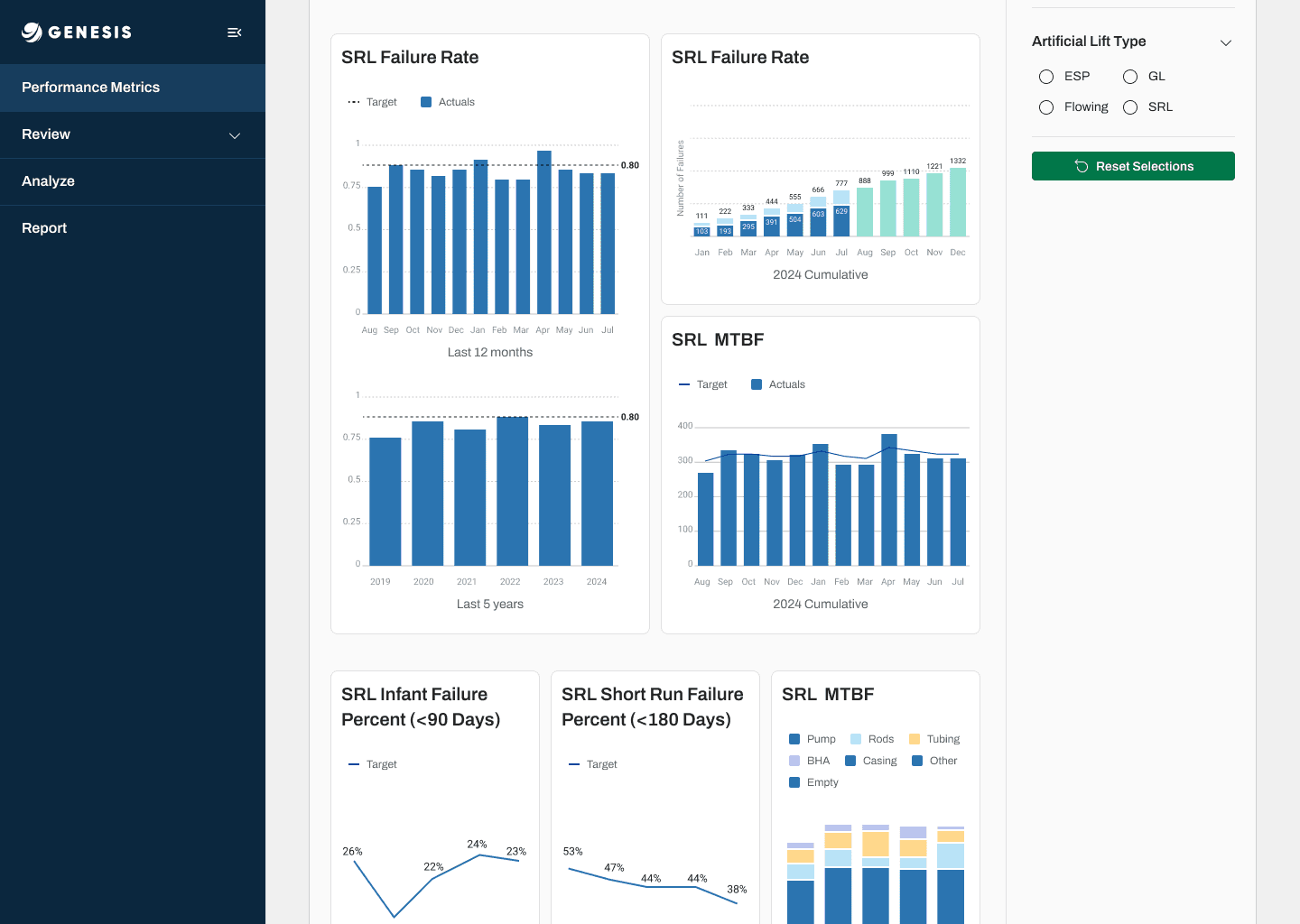Screen dimensions: 1300x924
Task: Expand the Review chevron
Action: coord(235,135)
